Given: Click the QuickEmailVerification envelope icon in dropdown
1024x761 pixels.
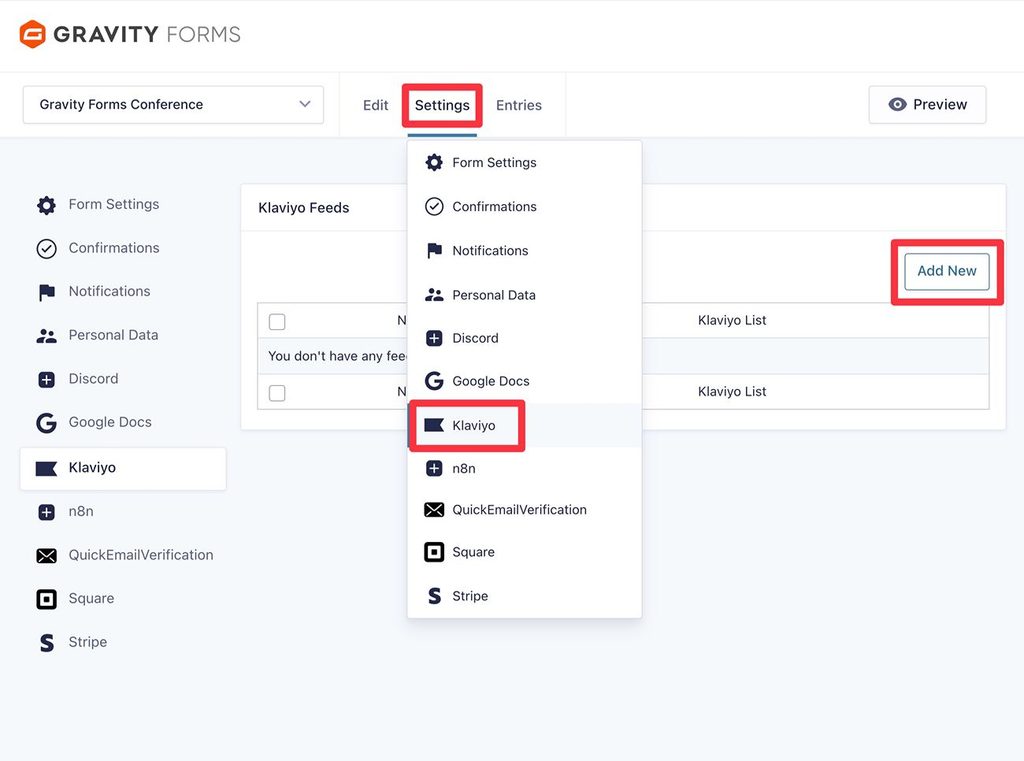Looking at the screenshot, I should point(434,510).
